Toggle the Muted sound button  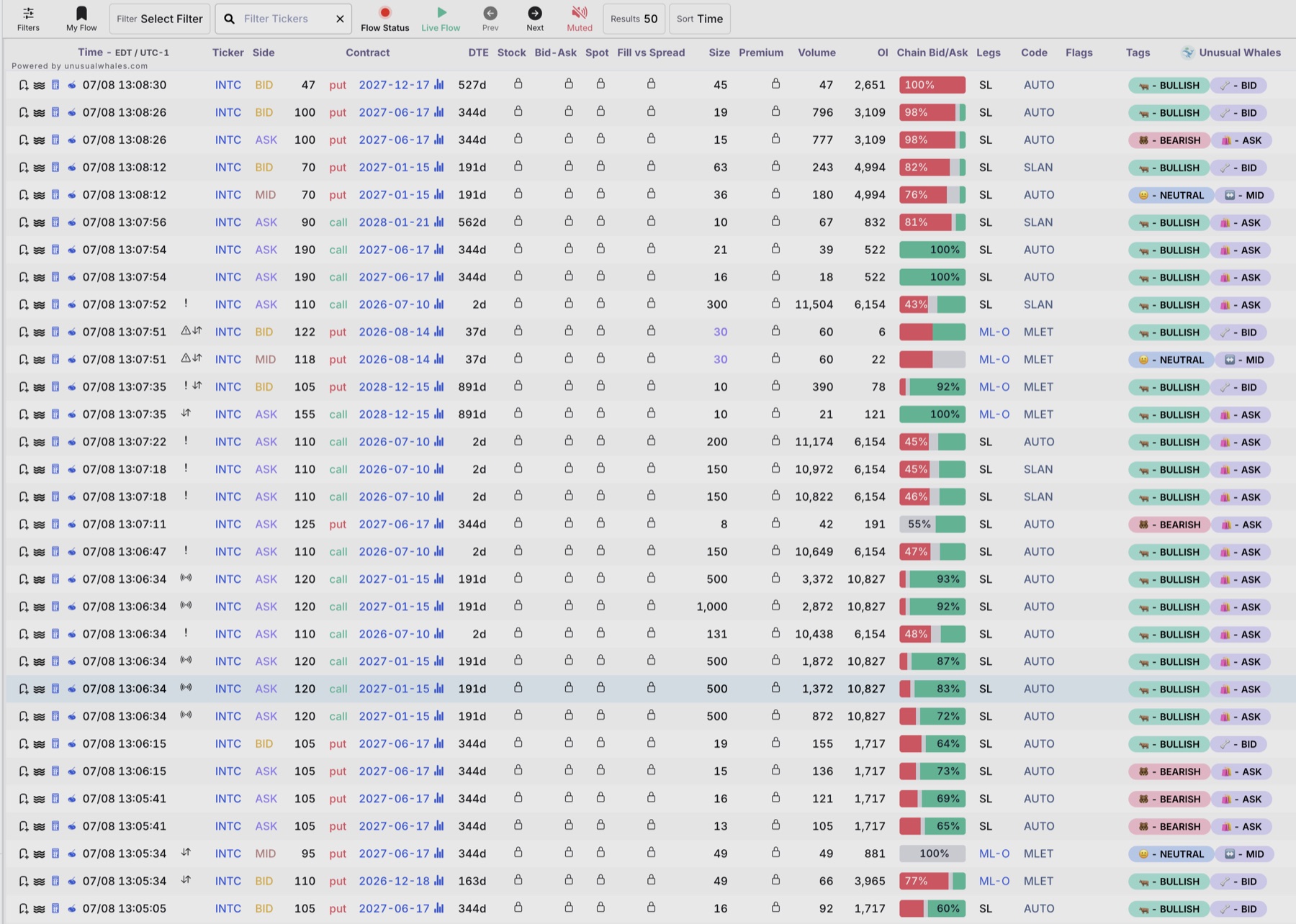pos(580,12)
